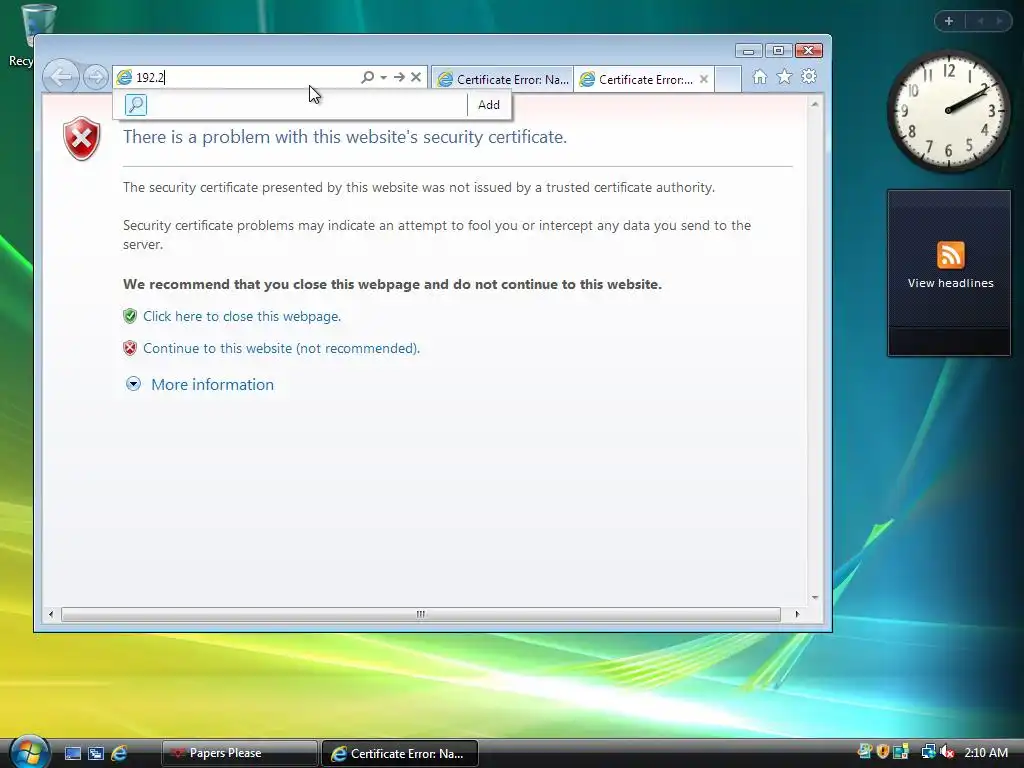Image resolution: width=1024 pixels, height=768 pixels.
Task: Click the first system tray icon
Action: pyautogui.click(x=865, y=752)
